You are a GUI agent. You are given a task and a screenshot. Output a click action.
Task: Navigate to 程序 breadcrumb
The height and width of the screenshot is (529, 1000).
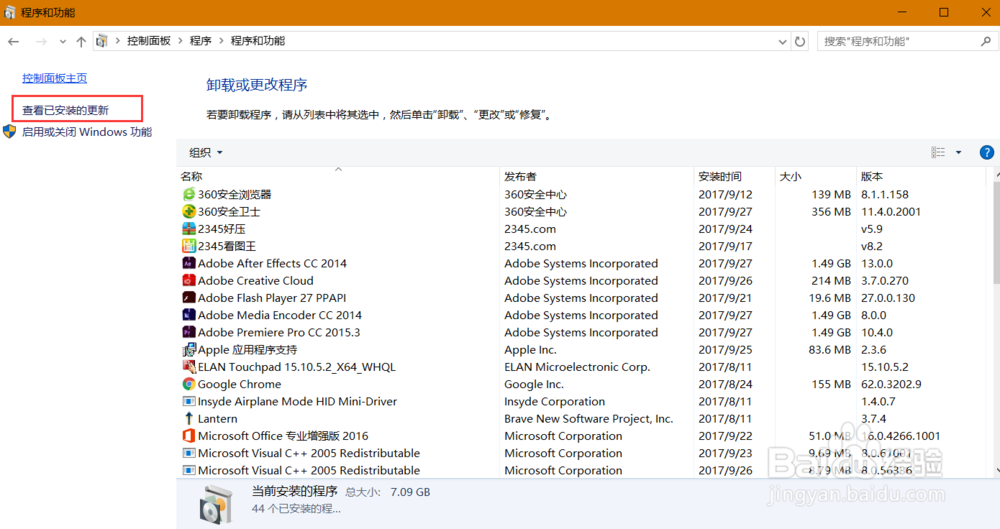[x=200, y=41]
